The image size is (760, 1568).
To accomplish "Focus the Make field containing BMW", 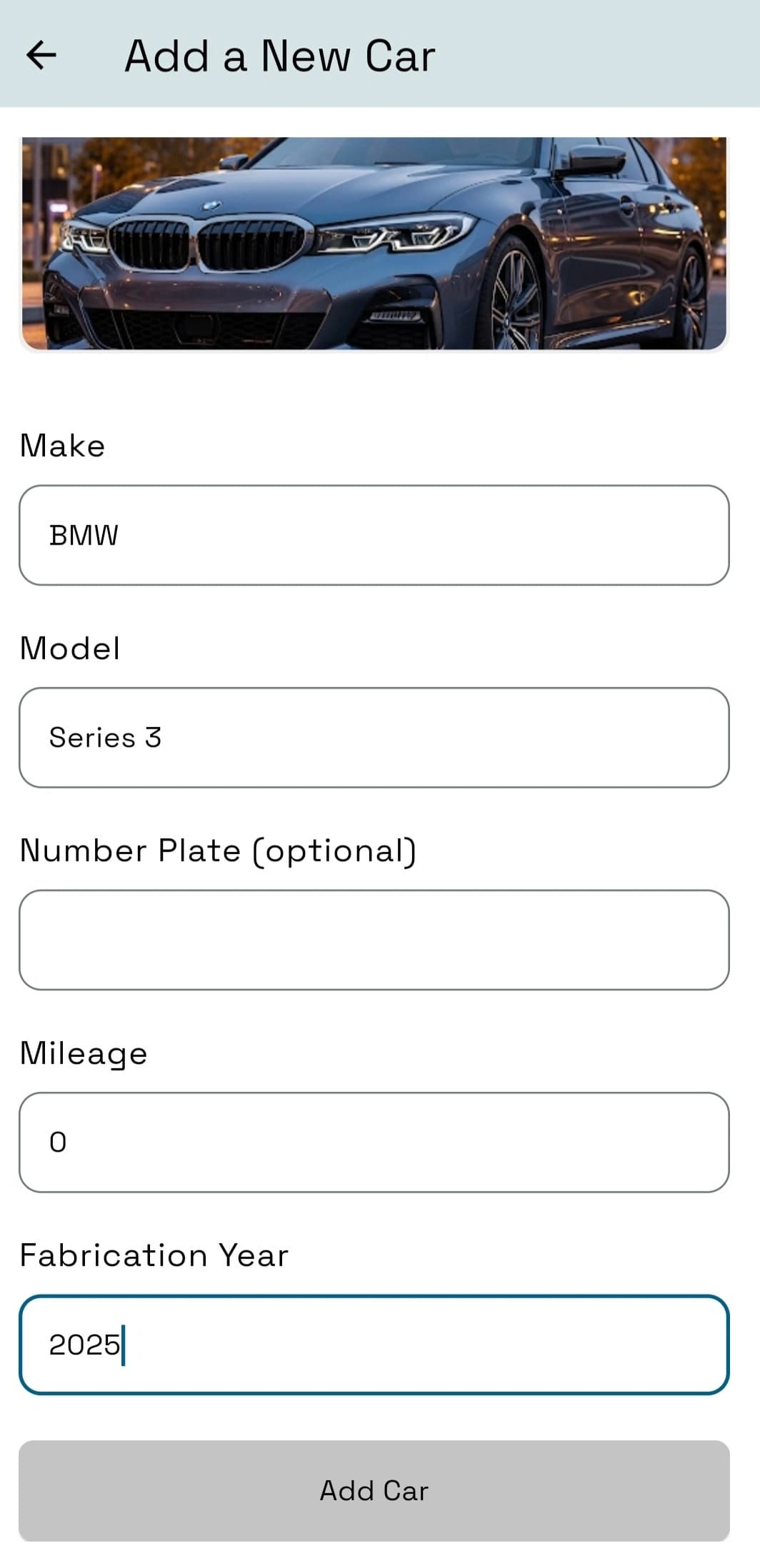I will 374,535.
